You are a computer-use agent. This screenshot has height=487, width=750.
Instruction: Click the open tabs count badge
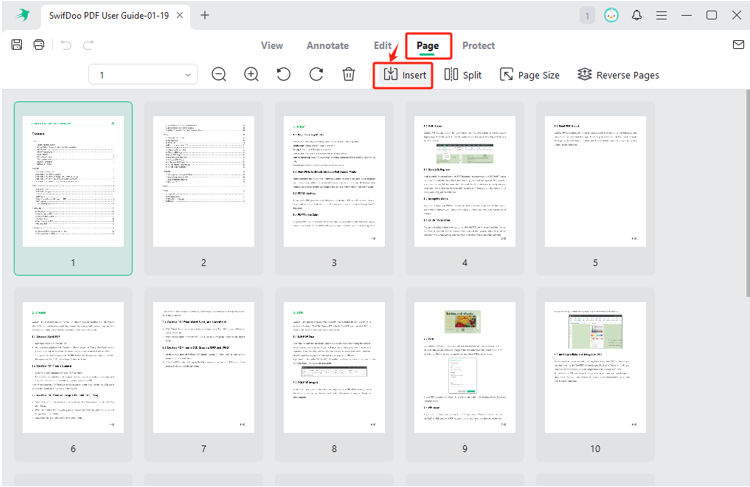tap(587, 16)
